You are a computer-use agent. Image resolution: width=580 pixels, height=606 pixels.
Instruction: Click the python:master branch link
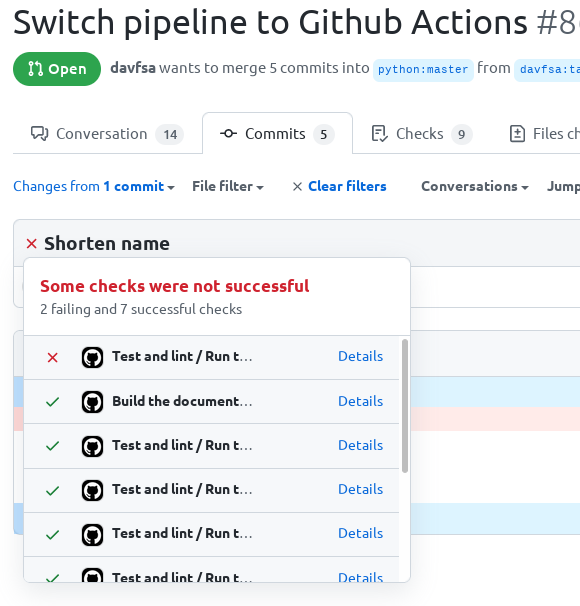[x=423, y=70]
